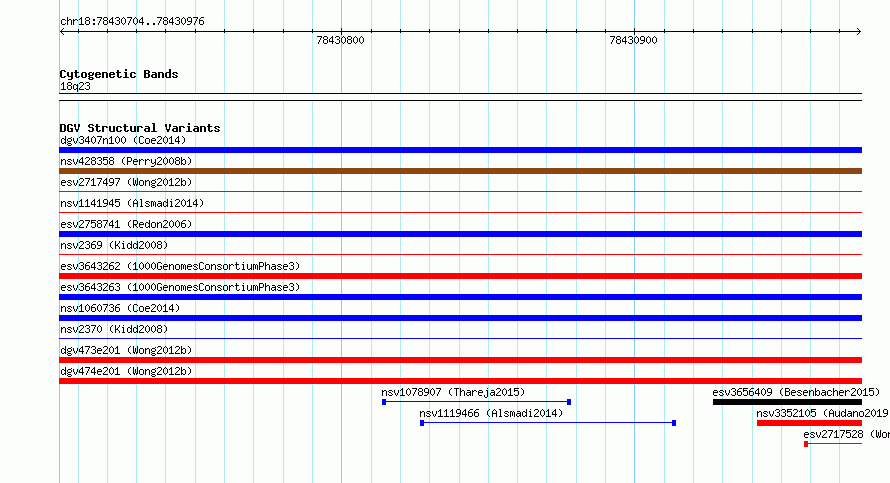Screen dimensions: 890x483
Task: Click the red bar under esv3643262
Action: (x=460, y=276)
